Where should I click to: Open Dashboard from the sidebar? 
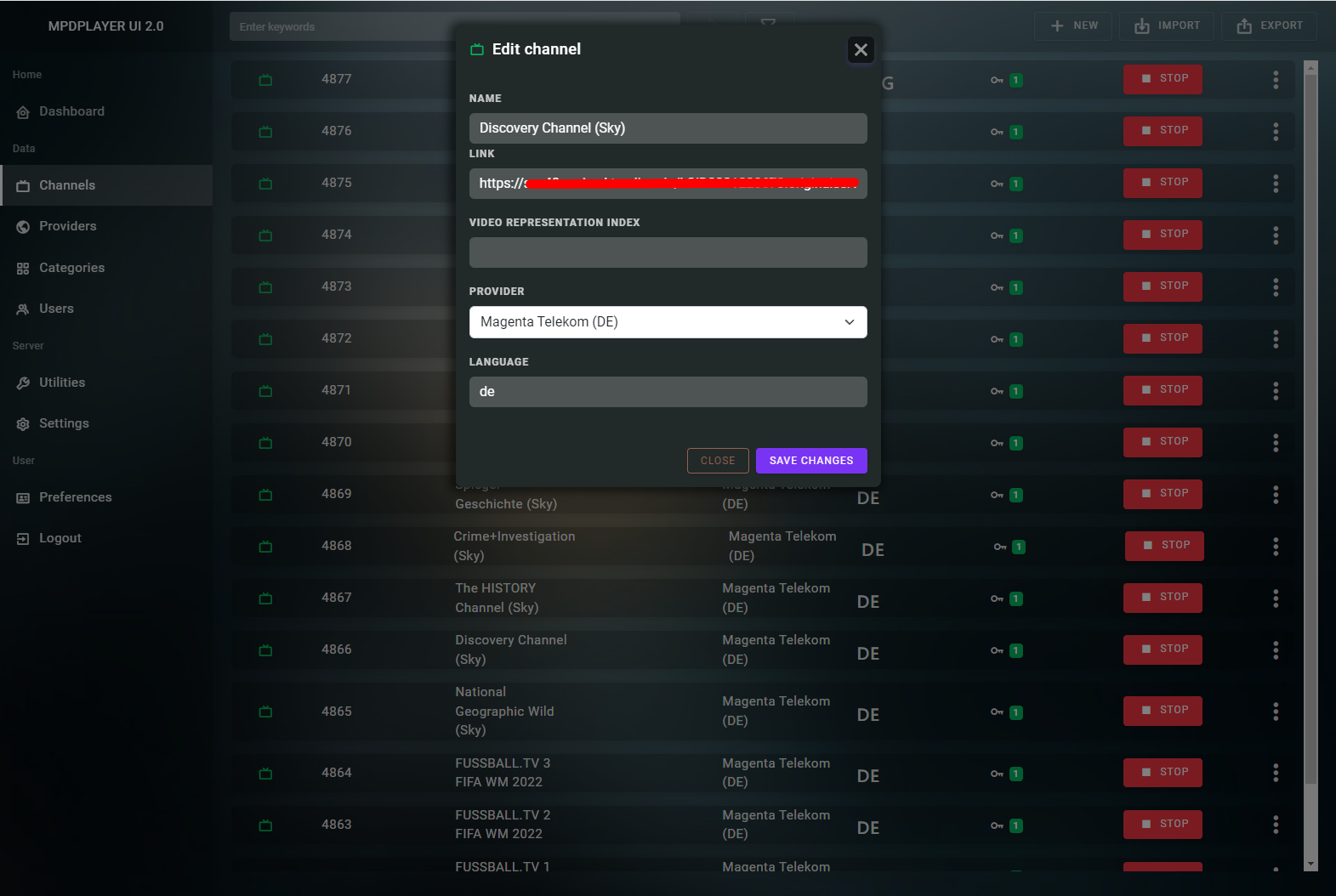click(x=71, y=111)
